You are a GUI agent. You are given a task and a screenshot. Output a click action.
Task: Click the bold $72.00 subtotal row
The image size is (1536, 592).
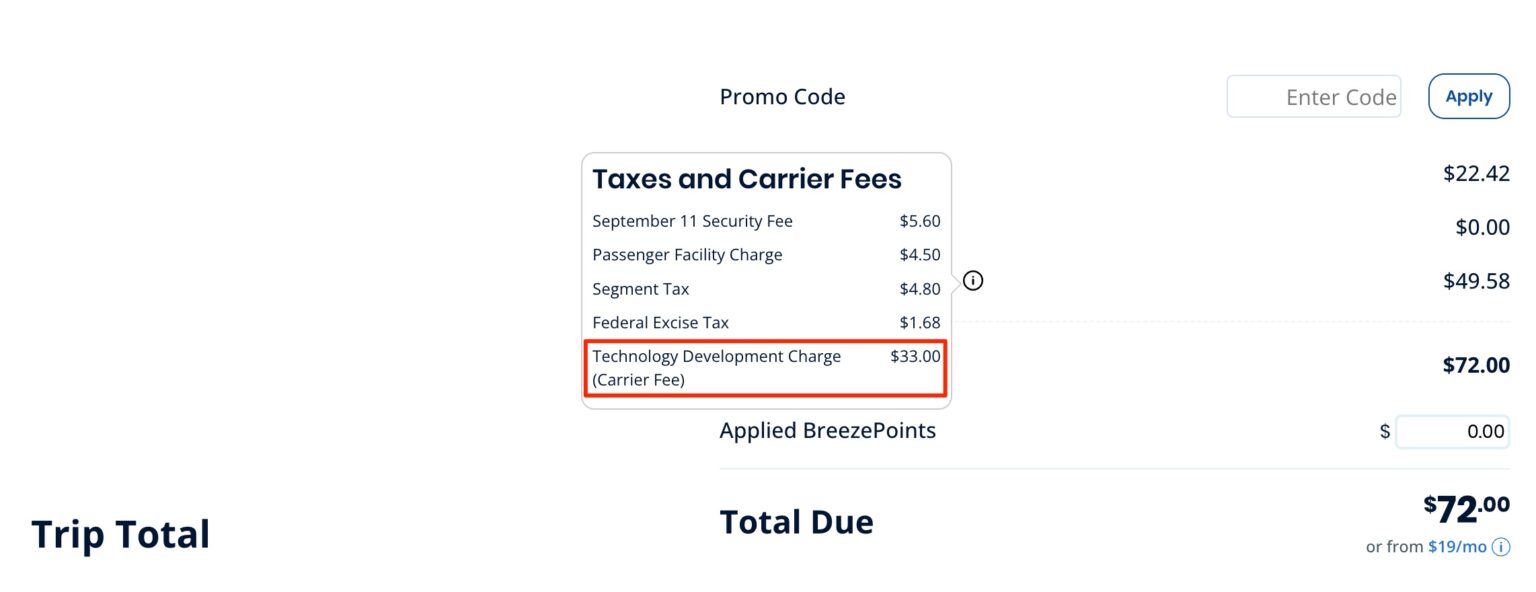pyautogui.click(x=1478, y=365)
